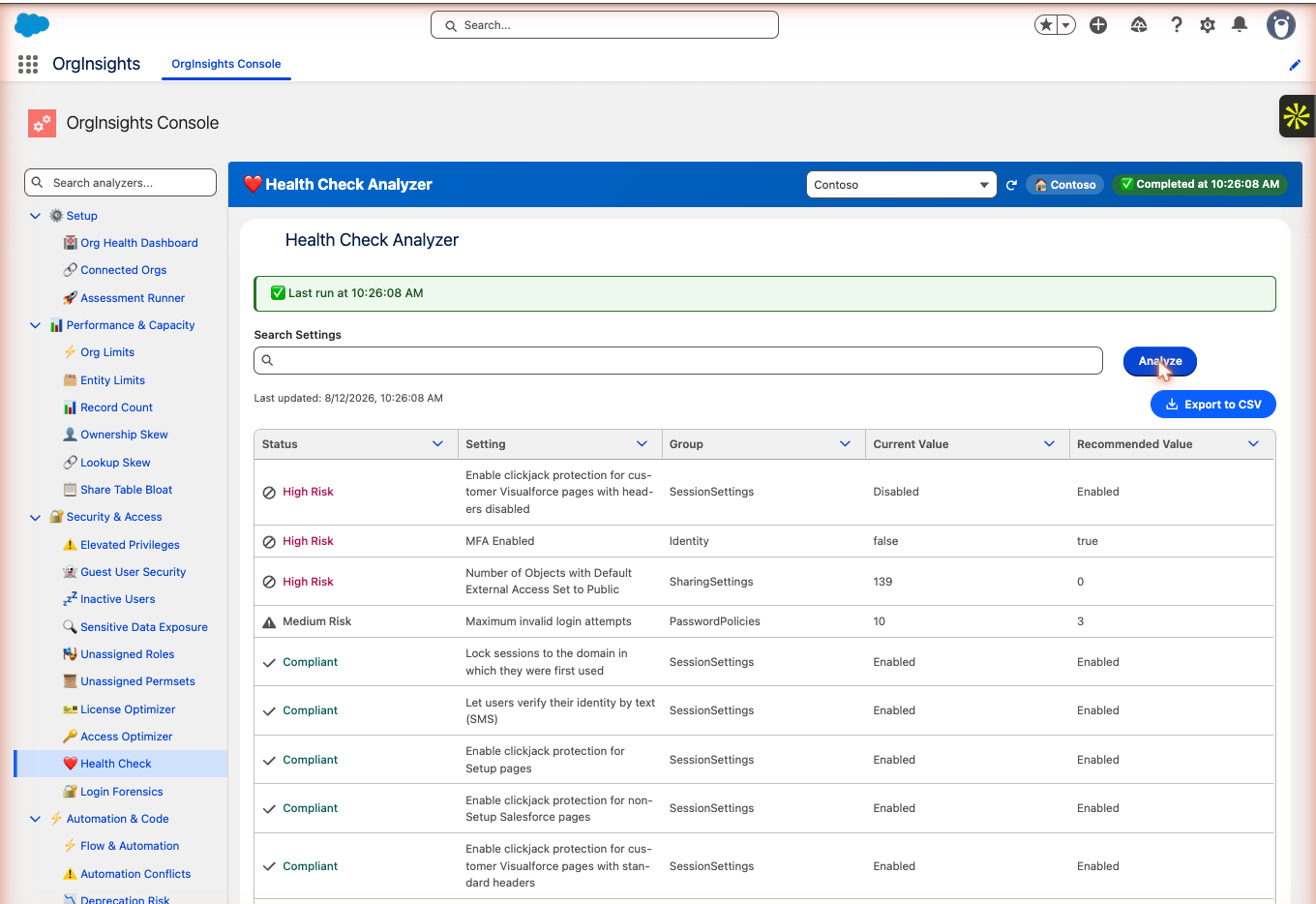
Task: Click High Risk status in MFA Enabled row
Action: (x=308, y=541)
